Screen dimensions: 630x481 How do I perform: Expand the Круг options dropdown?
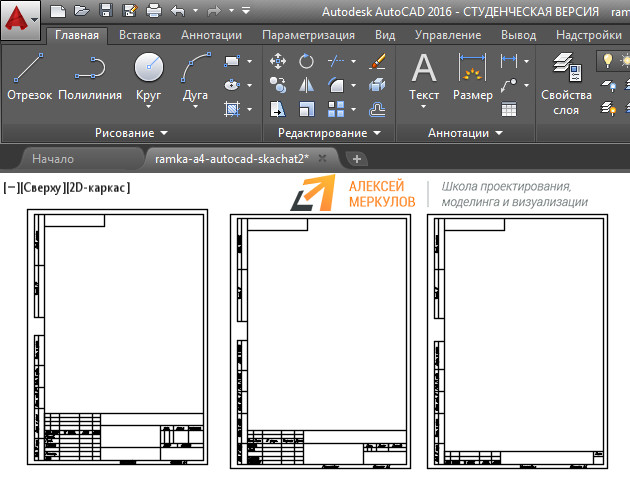point(149,106)
